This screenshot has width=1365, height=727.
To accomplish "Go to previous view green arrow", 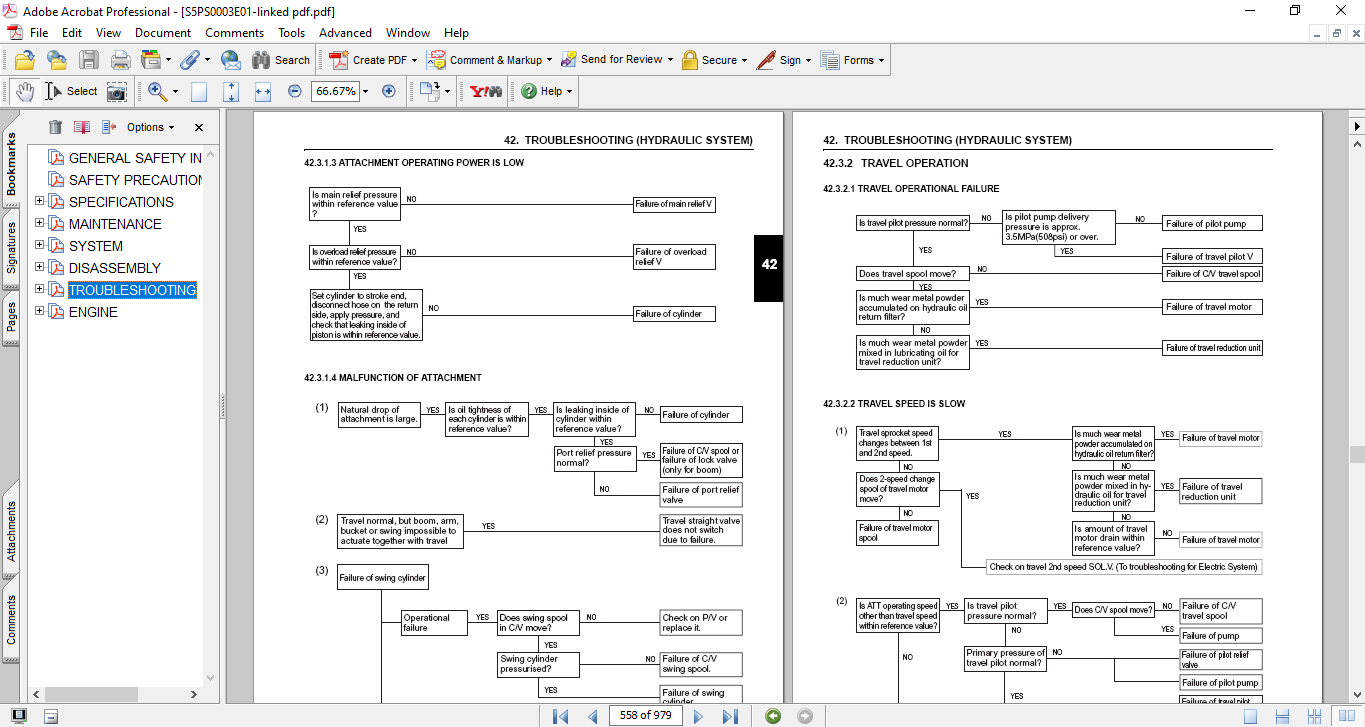I will [x=772, y=716].
